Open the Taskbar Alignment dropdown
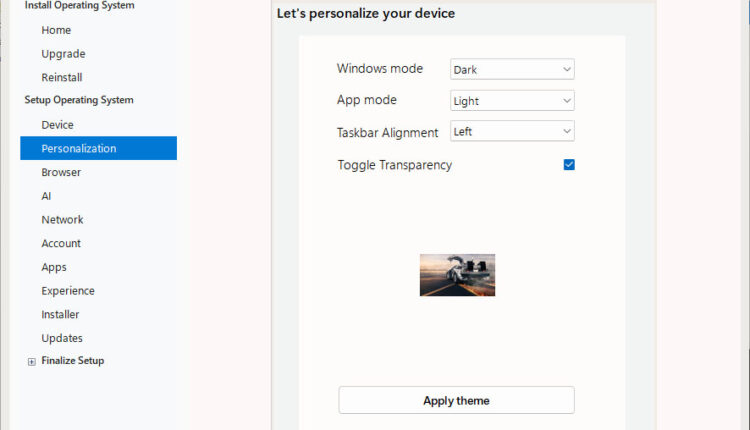Image resolution: width=750 pixels, height=430 pixels. click(x=512, y=131)
